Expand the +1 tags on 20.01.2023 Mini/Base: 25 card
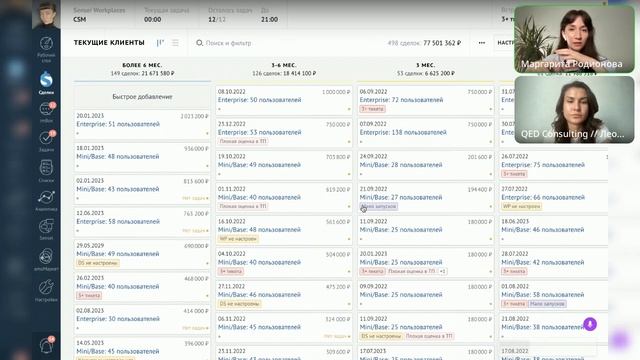The width and height of the screenshot is (640, 360). coord(443,271)
